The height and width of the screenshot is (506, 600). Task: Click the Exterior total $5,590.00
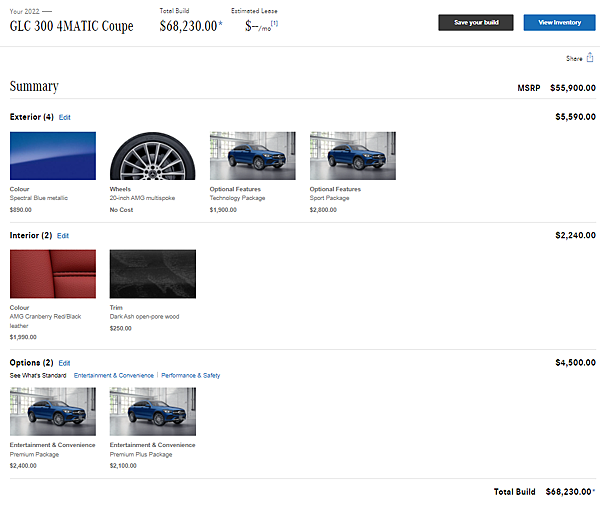click(575, 117)
